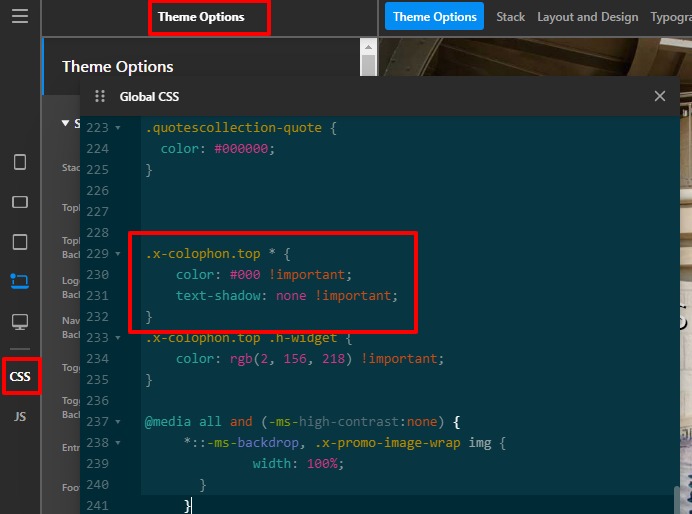Image resolution: width=692 pixels, height=514 pixels.
Task: Click the Global CSS panel title
Action: pyautogui.click(x=149, y=97)
